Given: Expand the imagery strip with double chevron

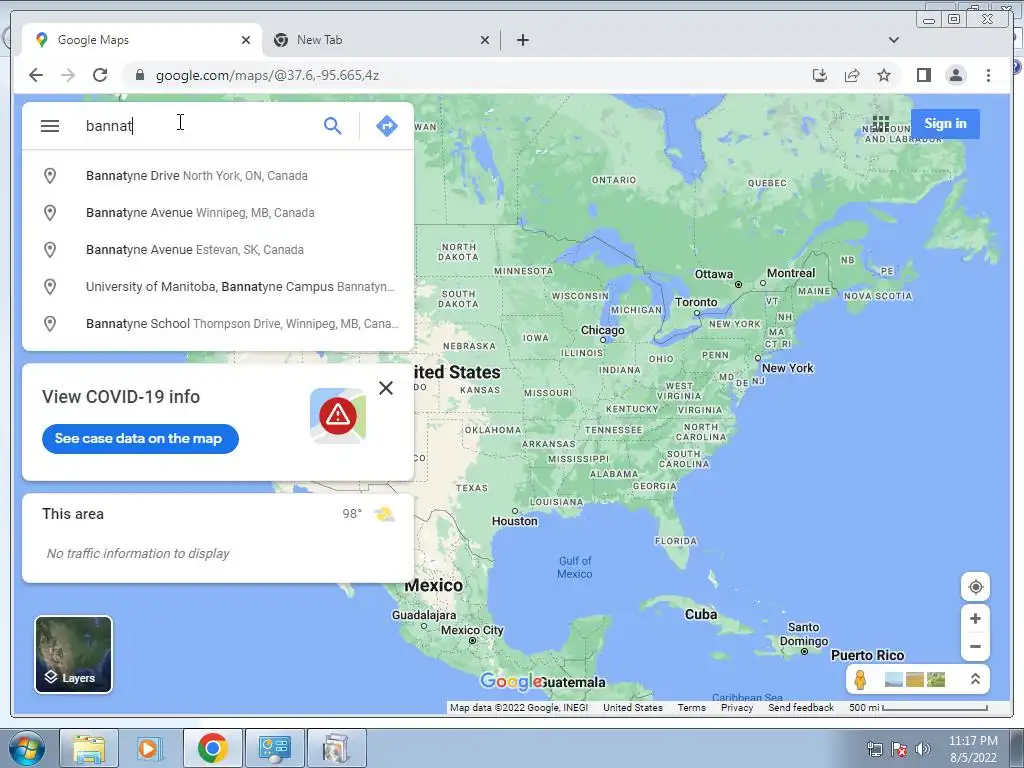Looking at the screenshot, I should coord(974,679).
